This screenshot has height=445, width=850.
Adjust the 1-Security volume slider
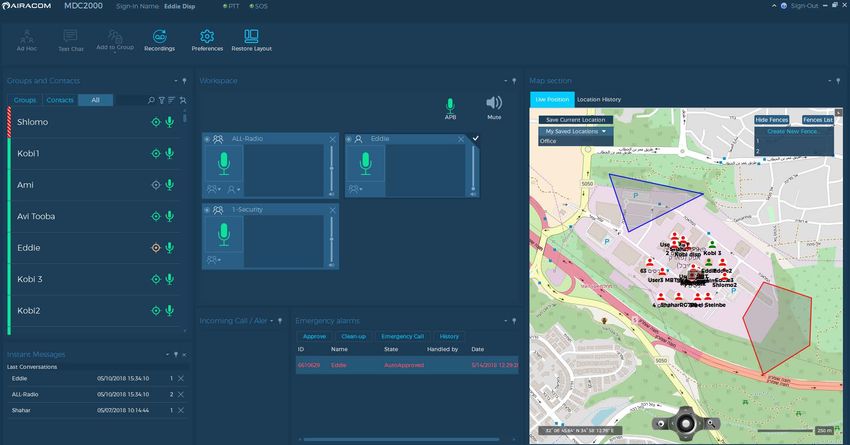[x=332, y=238]
